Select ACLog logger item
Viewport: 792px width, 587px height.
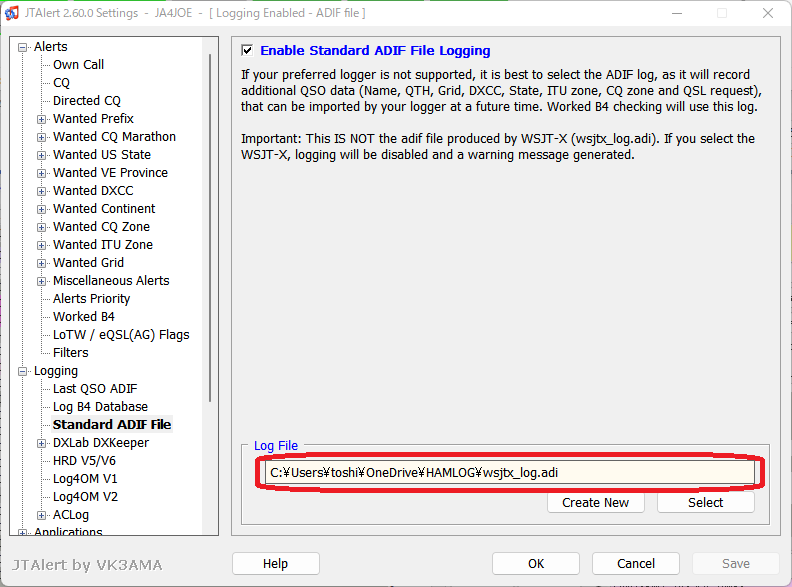point(71,515)
